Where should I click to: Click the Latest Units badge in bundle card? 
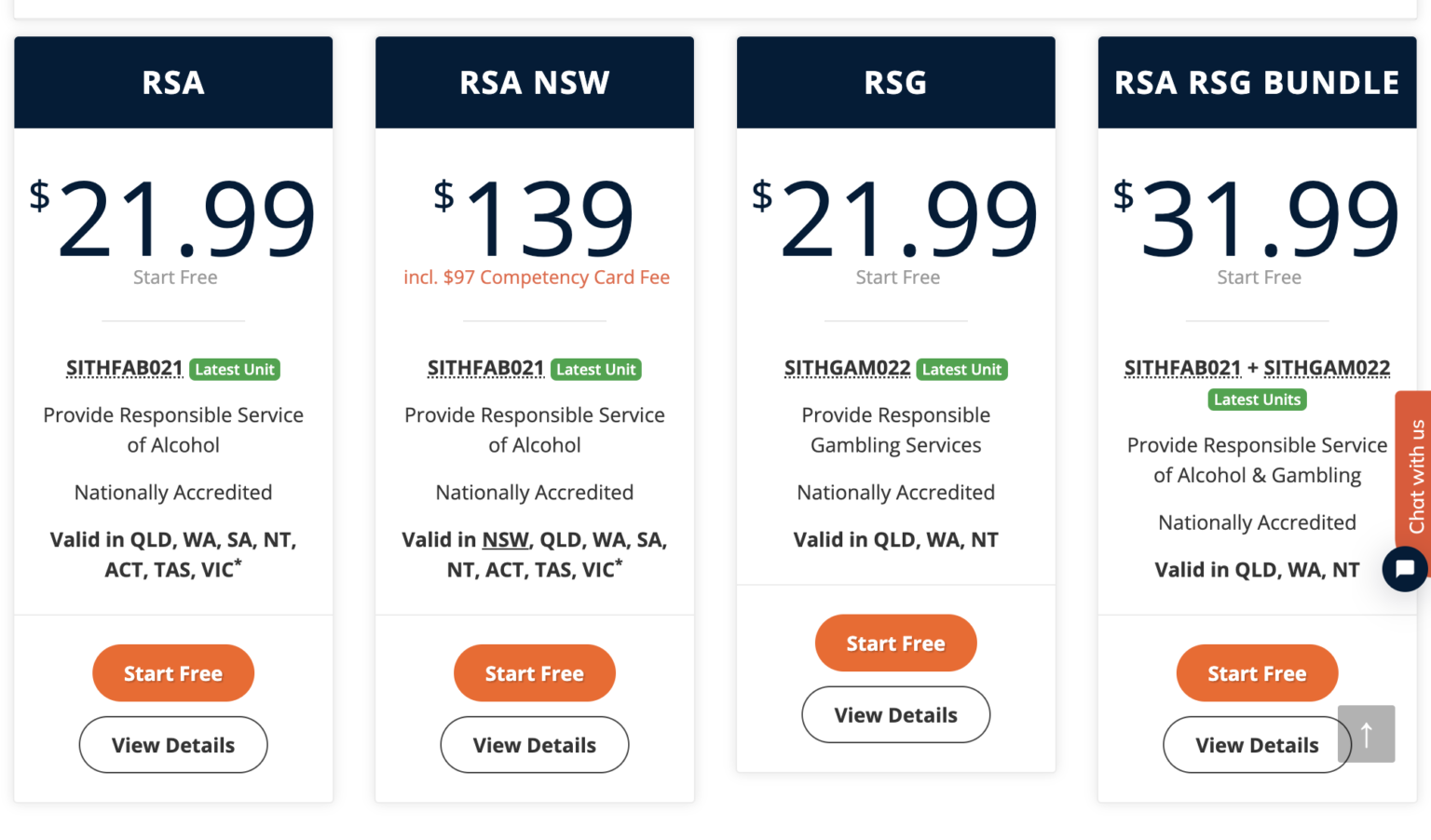pos(1257,400)
